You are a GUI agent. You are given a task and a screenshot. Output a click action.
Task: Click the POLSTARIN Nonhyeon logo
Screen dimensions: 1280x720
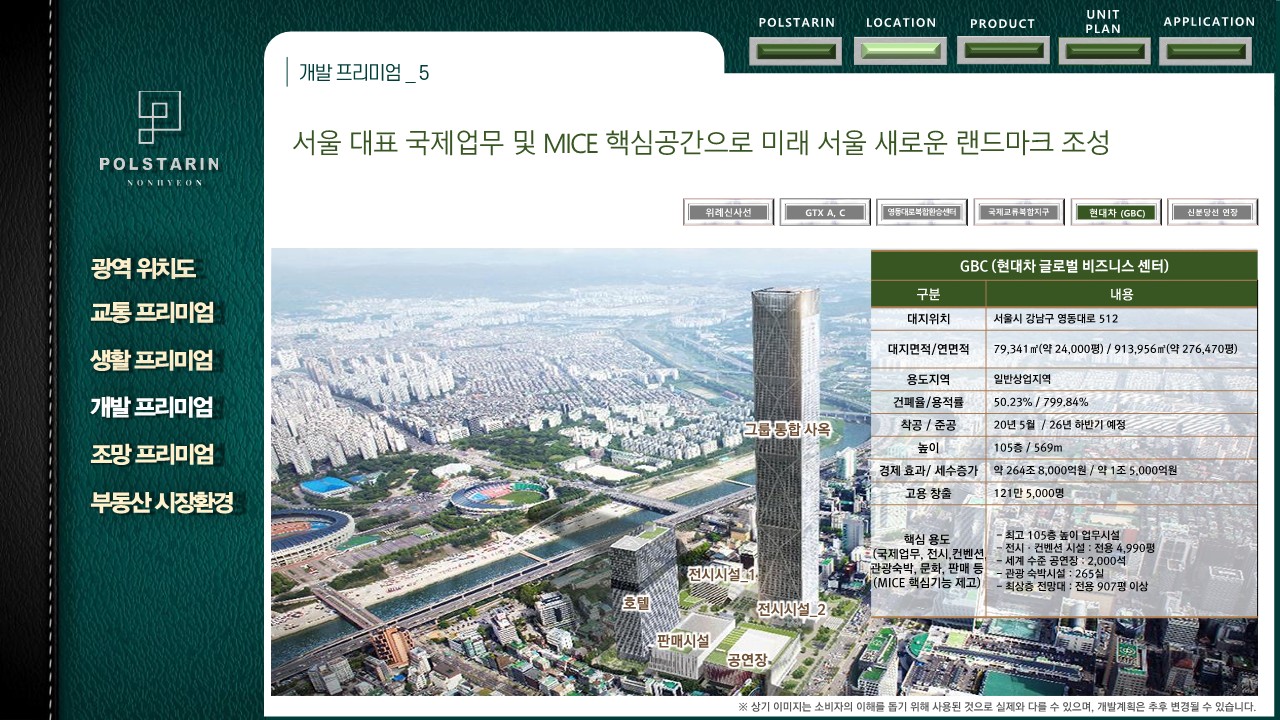coord(160,138)
